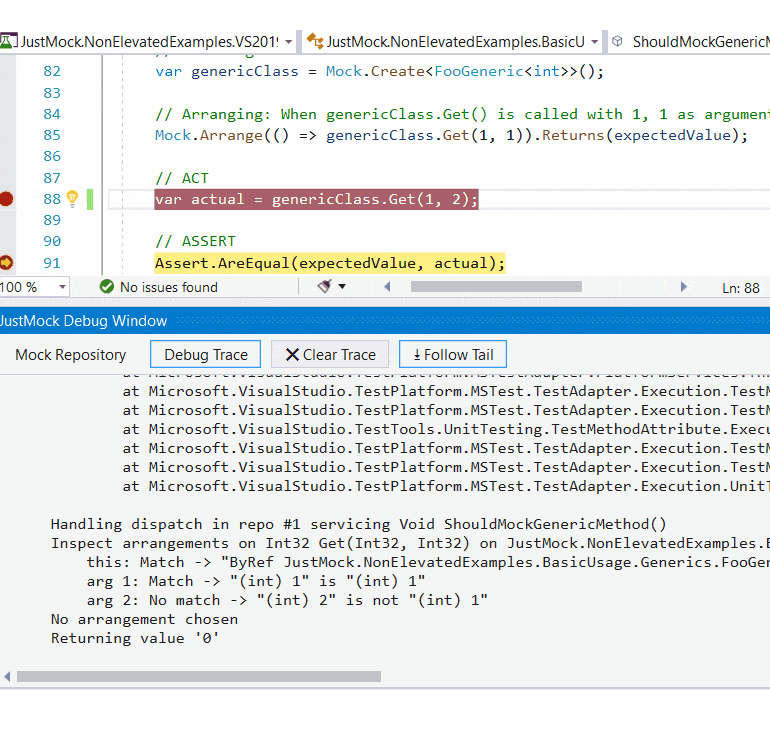Click the debug trace horizontal scrollbar thumb
The width and height of the screenshot is (770, 750).
click(199, 677)
